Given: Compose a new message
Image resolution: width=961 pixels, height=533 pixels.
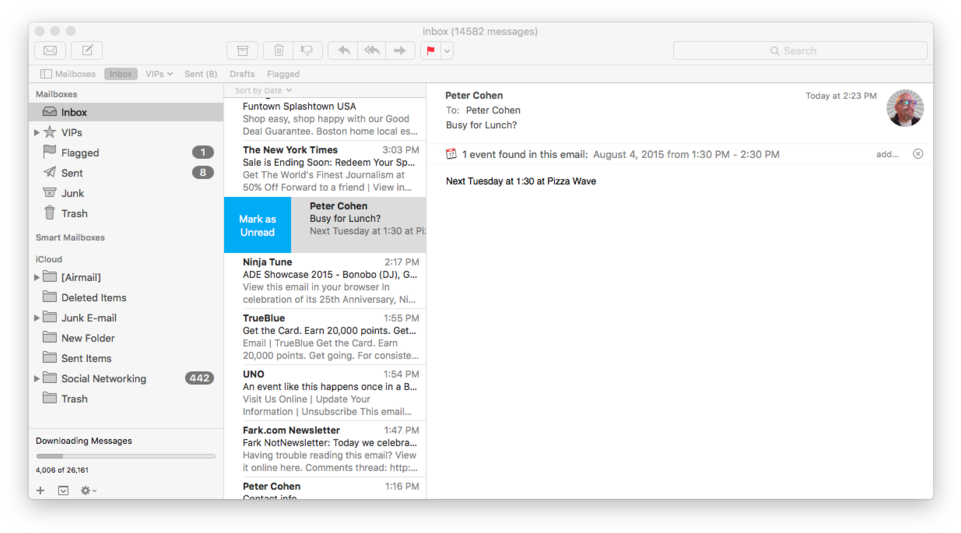Looking at the screenshot, I should (87, 51).
